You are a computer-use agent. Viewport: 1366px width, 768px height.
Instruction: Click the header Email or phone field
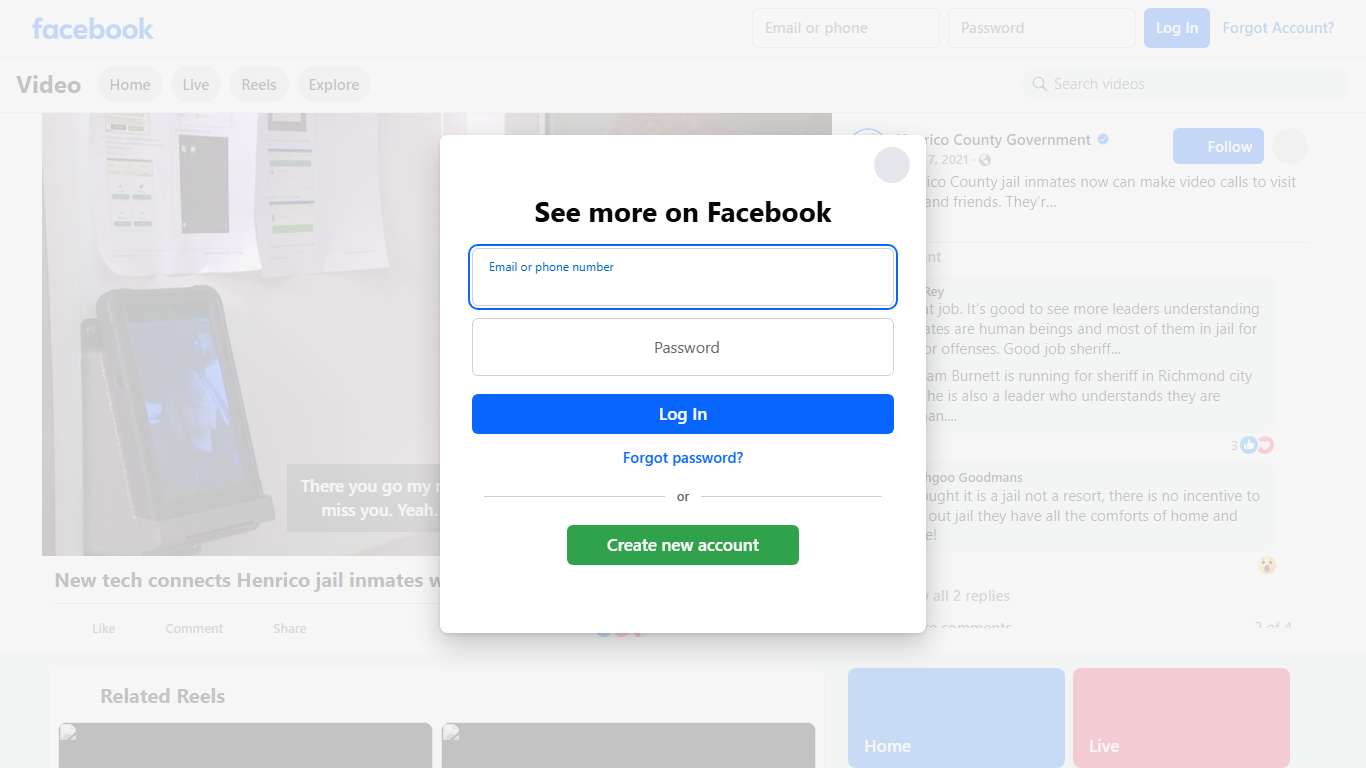click(846, 28)
